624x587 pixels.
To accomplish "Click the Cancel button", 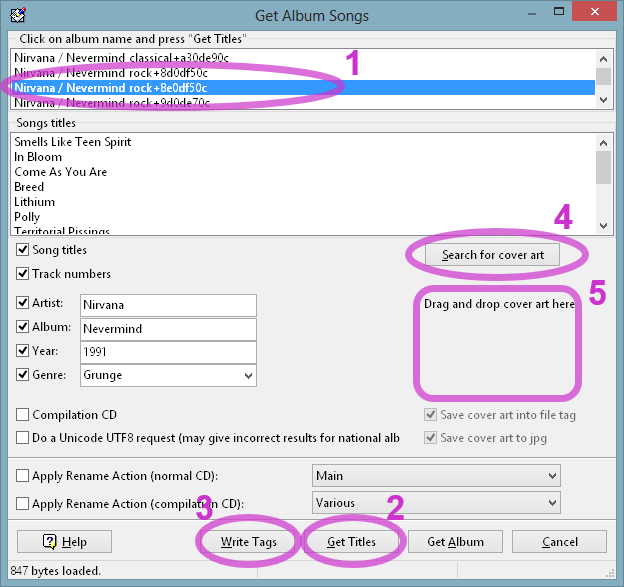I will 559,542.
